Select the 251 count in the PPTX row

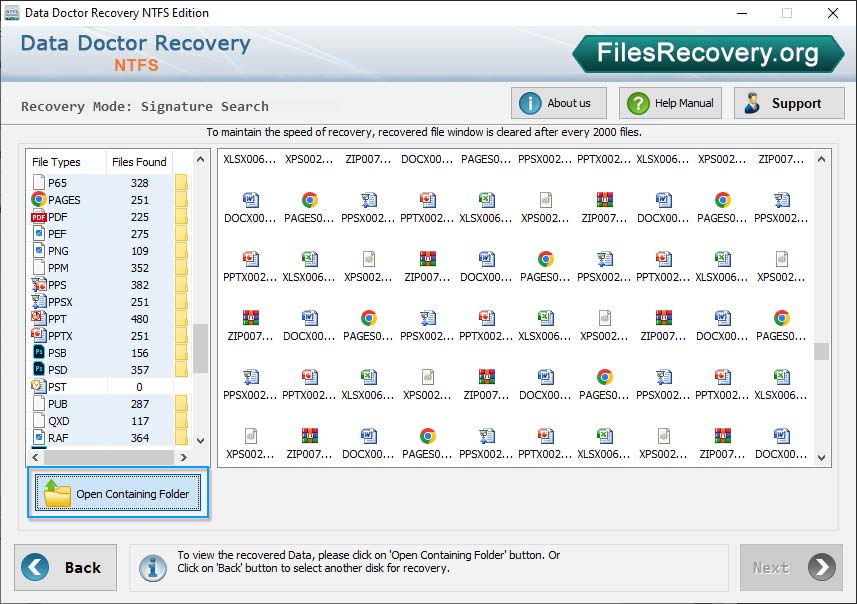coord(139,336)
